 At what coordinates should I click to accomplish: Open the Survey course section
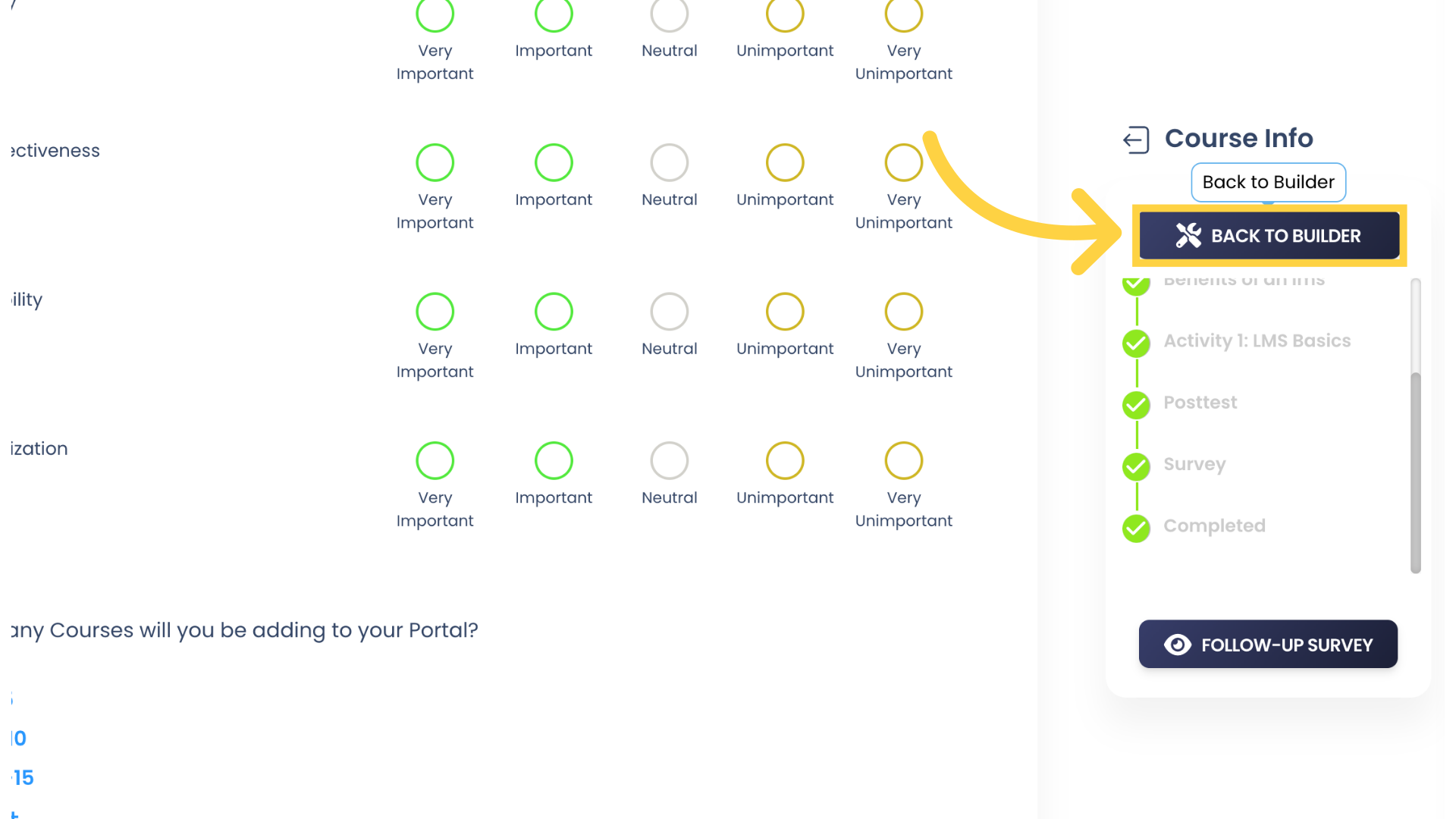click(x=1195, y=464)
